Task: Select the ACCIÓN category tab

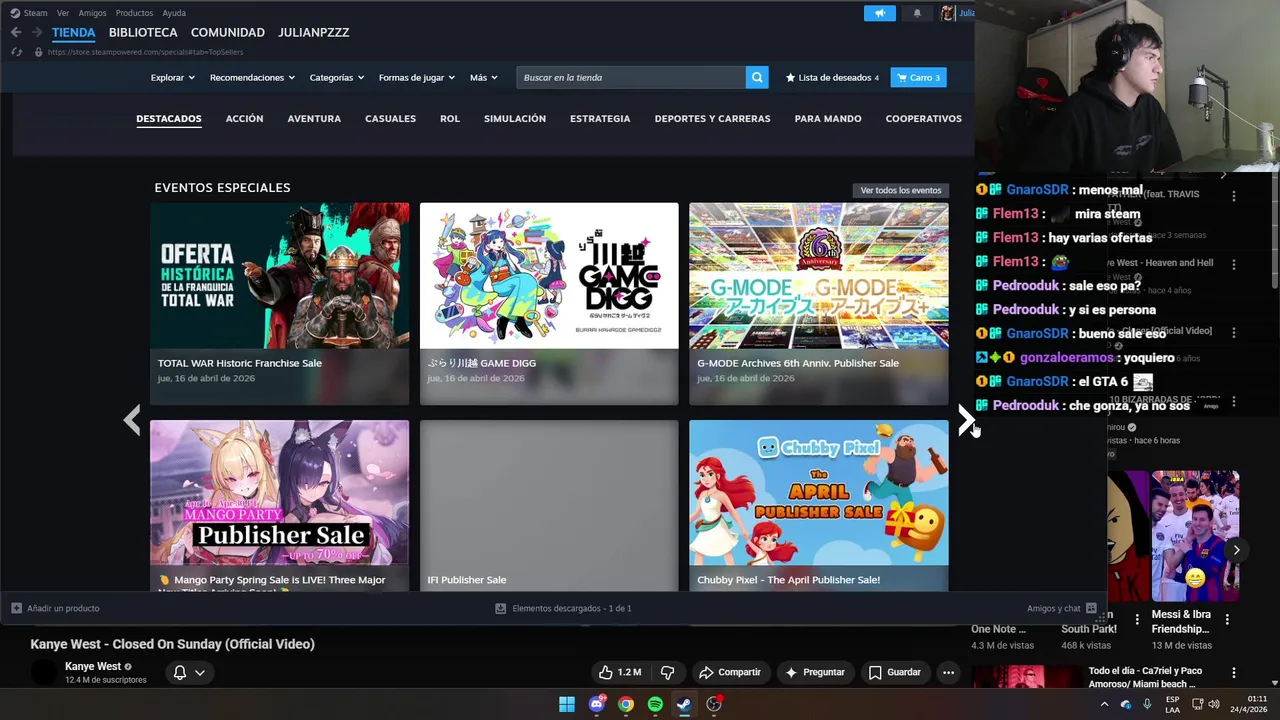Action: pyautogui.click(x=244, y=118)
